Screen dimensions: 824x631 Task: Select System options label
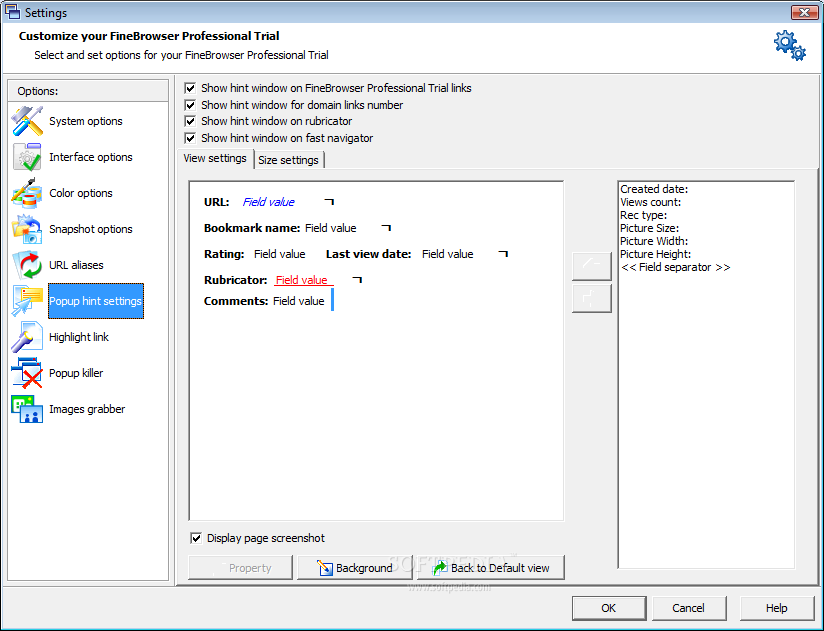click(x=86, y=121)
